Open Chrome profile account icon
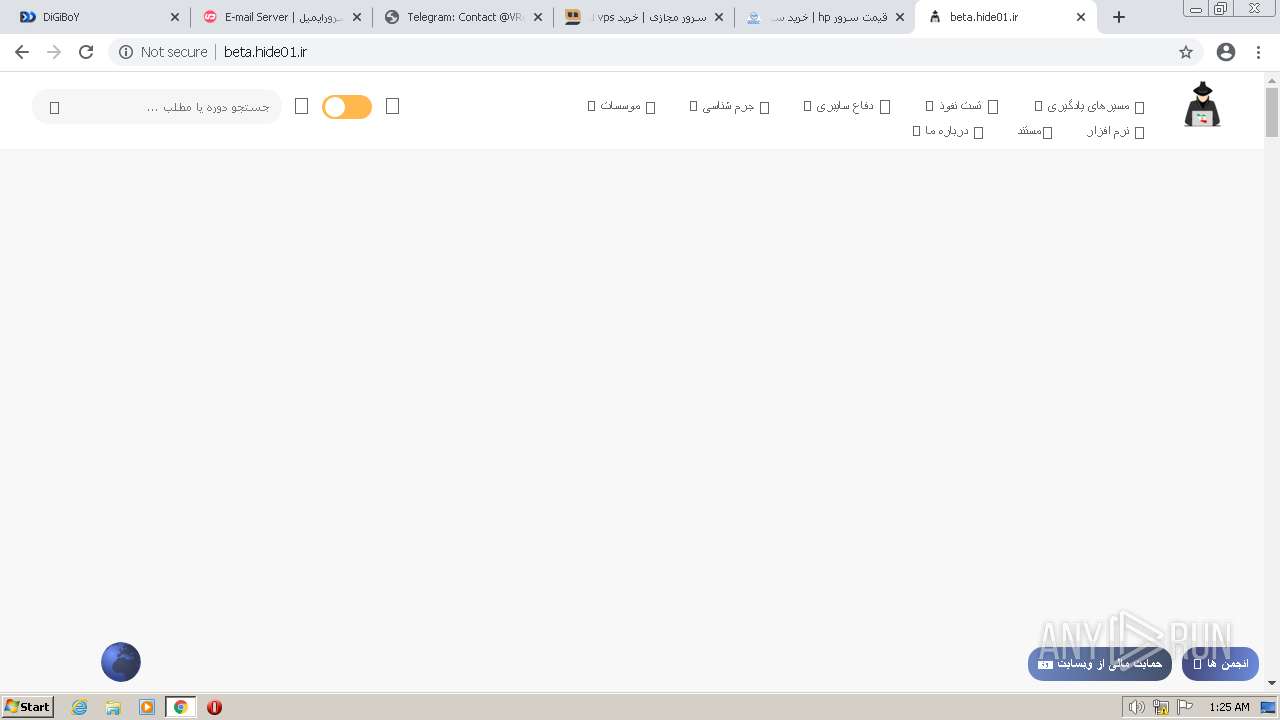 click(x=1226, y=52)
